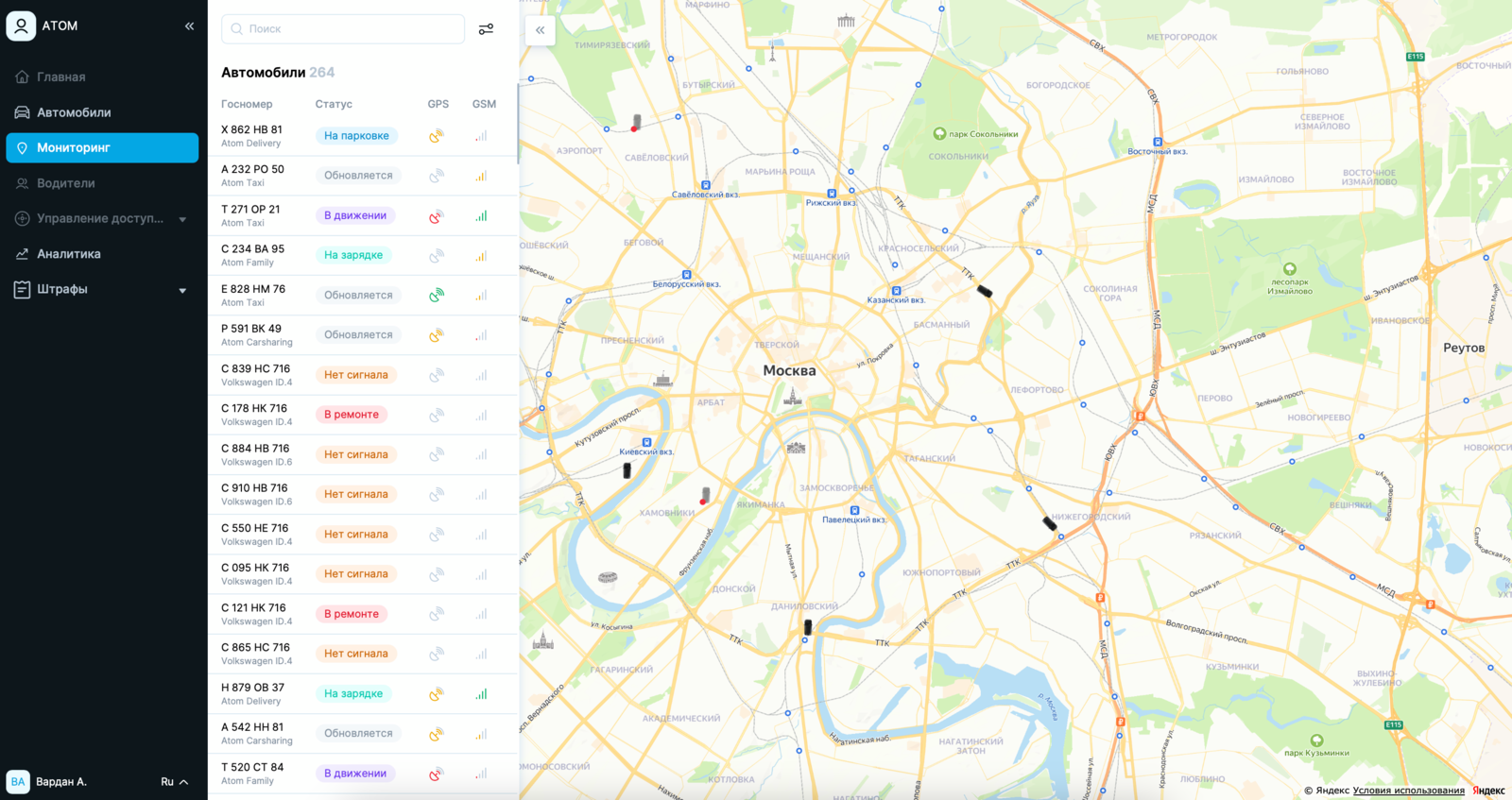
Task: Open the filter settings icon beside search
Action: click(x=486, y=29)
